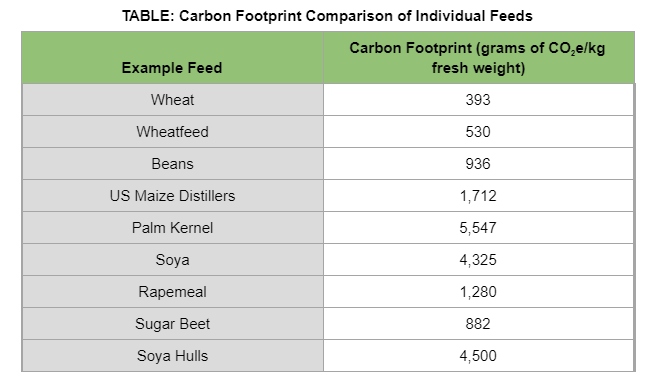Screen dimensions: 655x391
Task: Click the 5,547 value cell
Action: click(478, 228)
